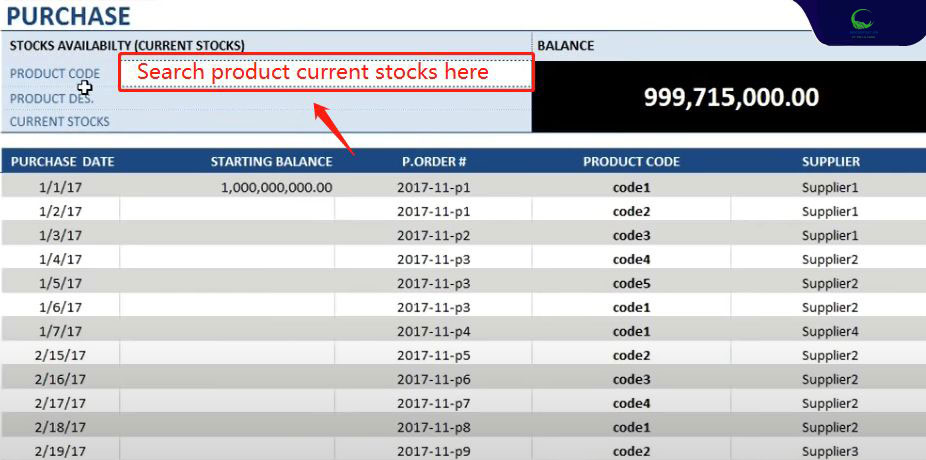Click the 1/1/17 purchase date cell
The height and width of the screenshot is (460, 926).
[60, 187]
